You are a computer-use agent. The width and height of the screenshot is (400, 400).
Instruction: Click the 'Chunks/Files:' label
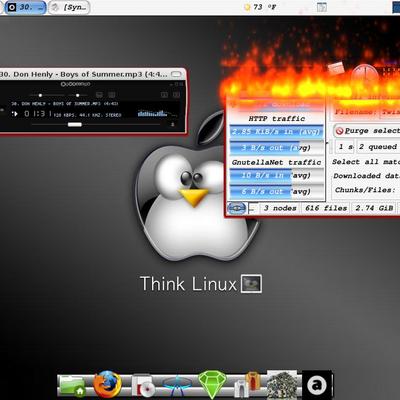click(x=365, y=190)
